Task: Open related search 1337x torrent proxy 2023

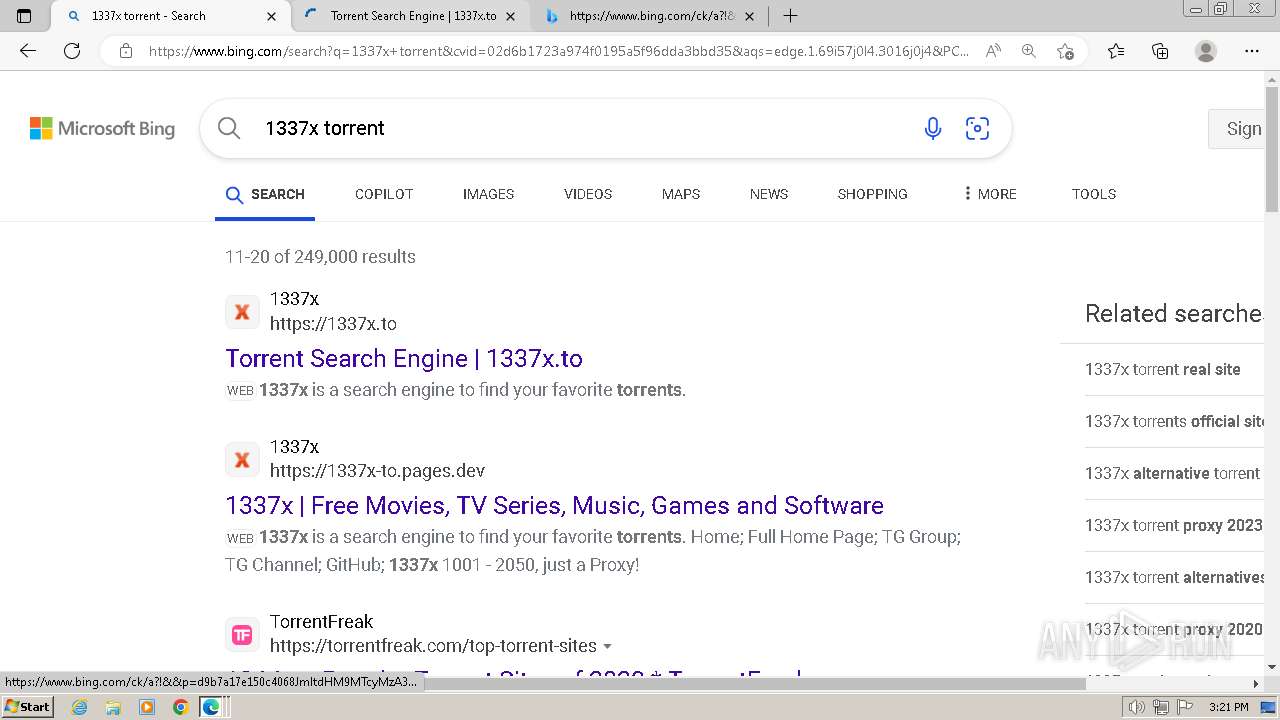Action: click(x=1174, y=525)
